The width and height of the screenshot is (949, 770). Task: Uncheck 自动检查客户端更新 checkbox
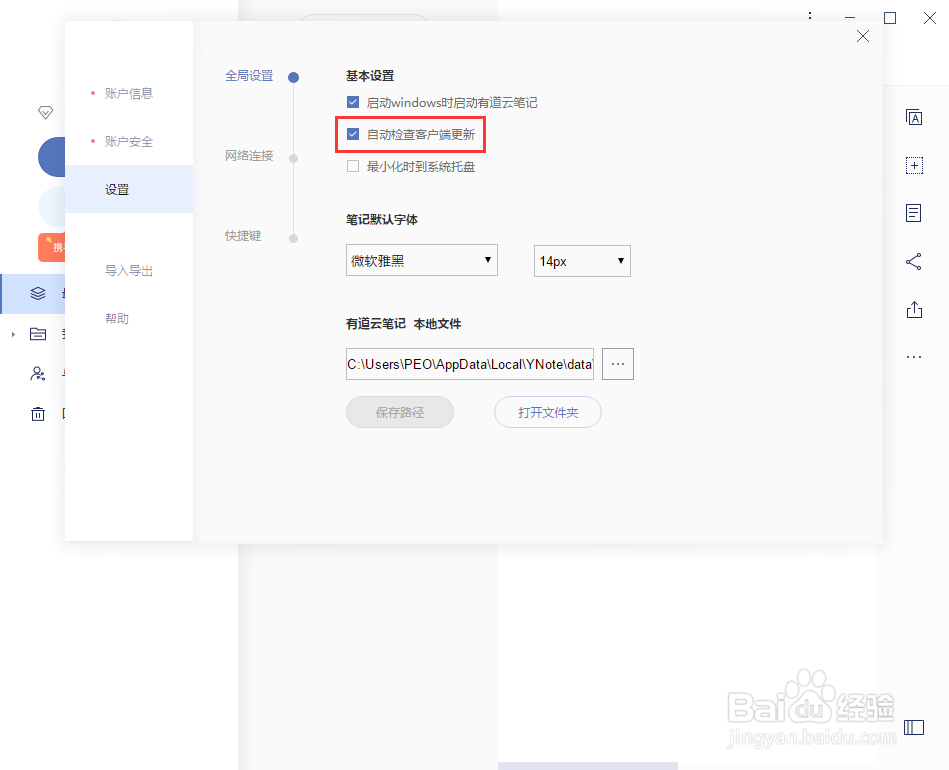[x=353, y=134]
